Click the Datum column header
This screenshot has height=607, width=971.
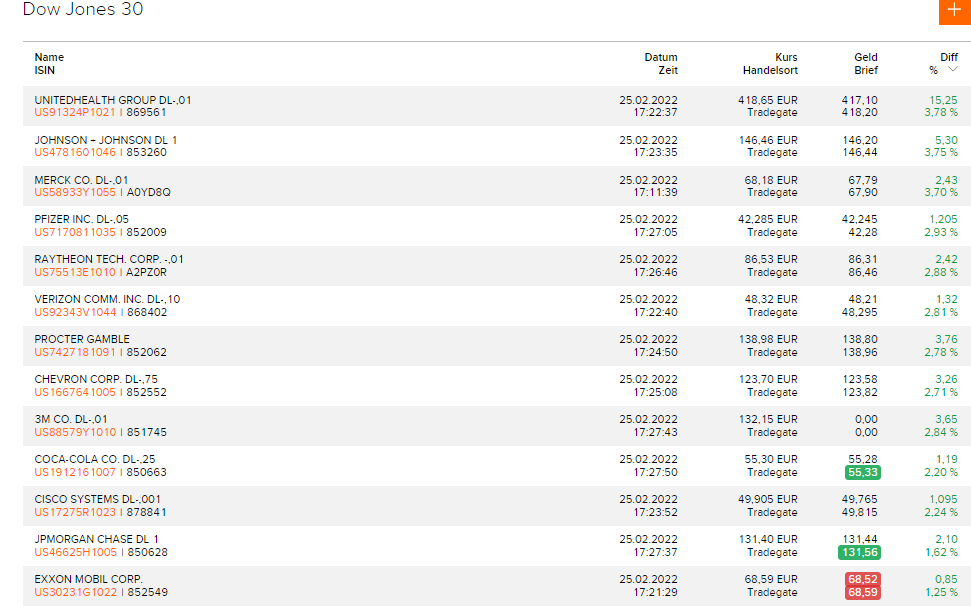point(660,57)
